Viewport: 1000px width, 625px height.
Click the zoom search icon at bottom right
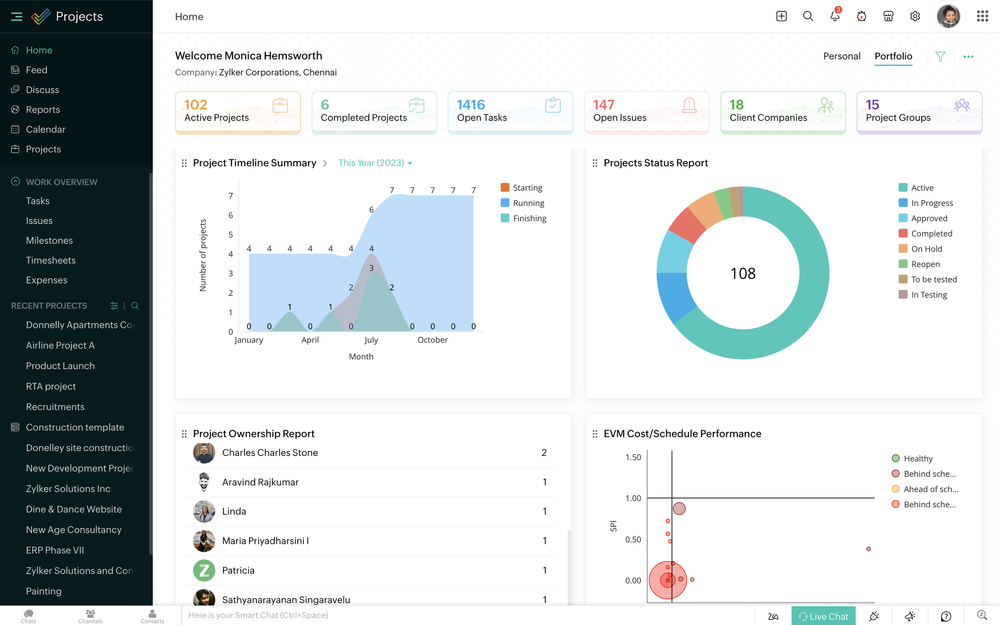982,615
